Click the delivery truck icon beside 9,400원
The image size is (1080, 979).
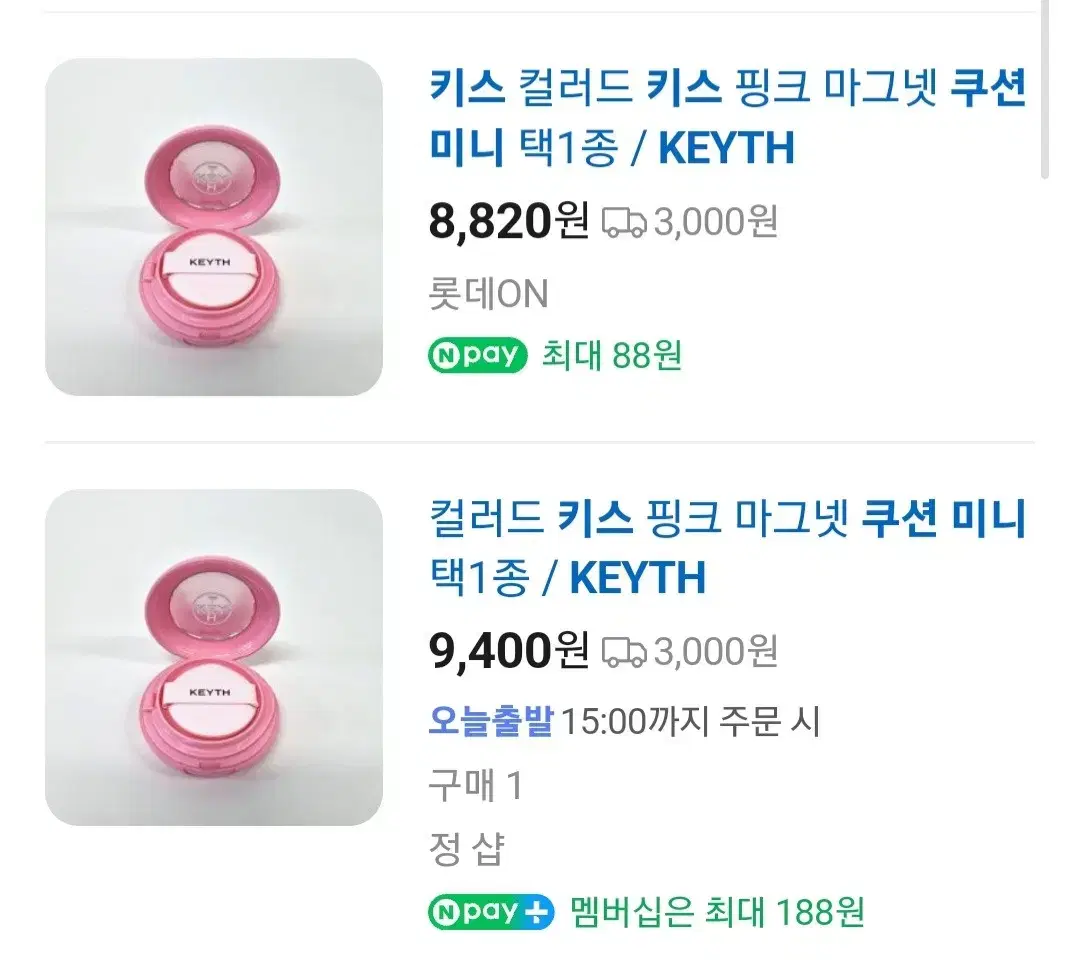click(x=624, y=652)
